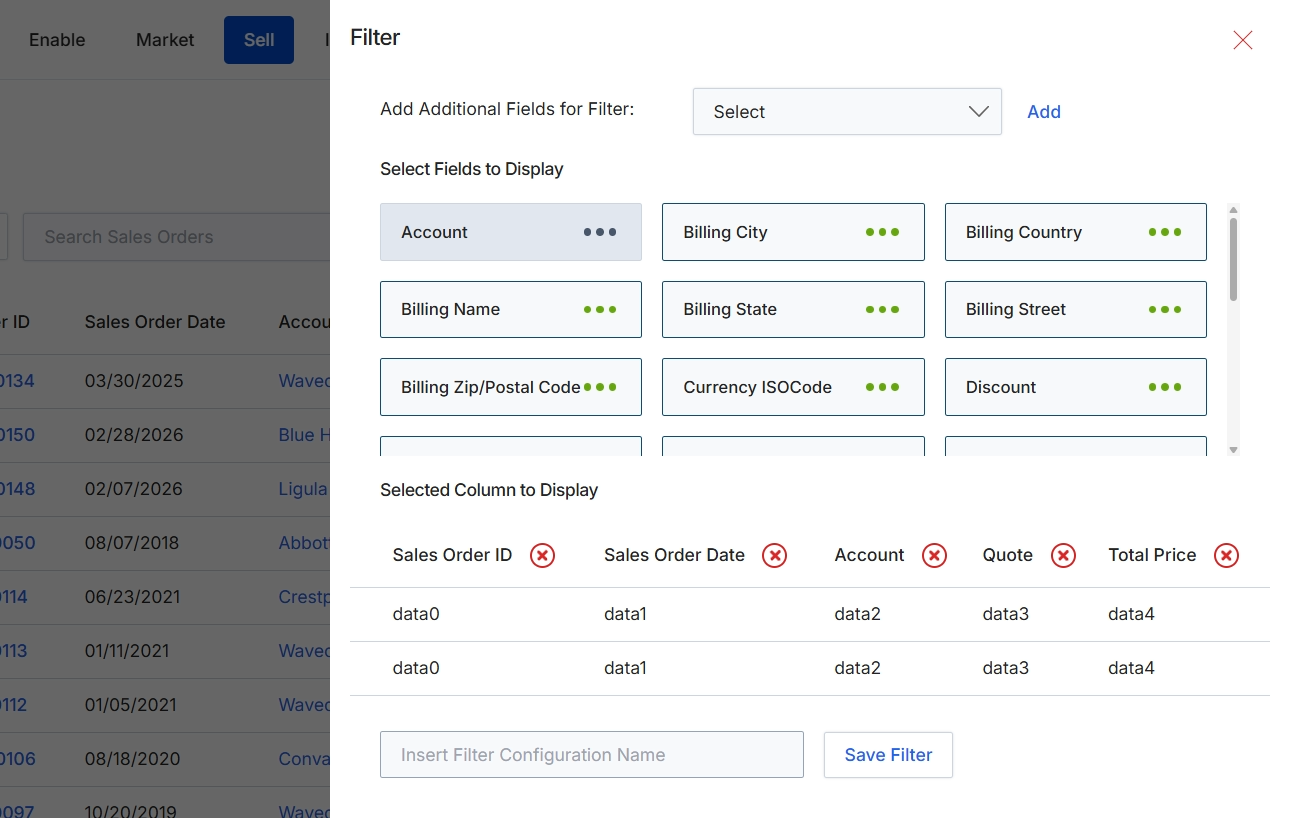Click the Sales Order Date column header
This screenshot has height=818, width=1290.
155,322
